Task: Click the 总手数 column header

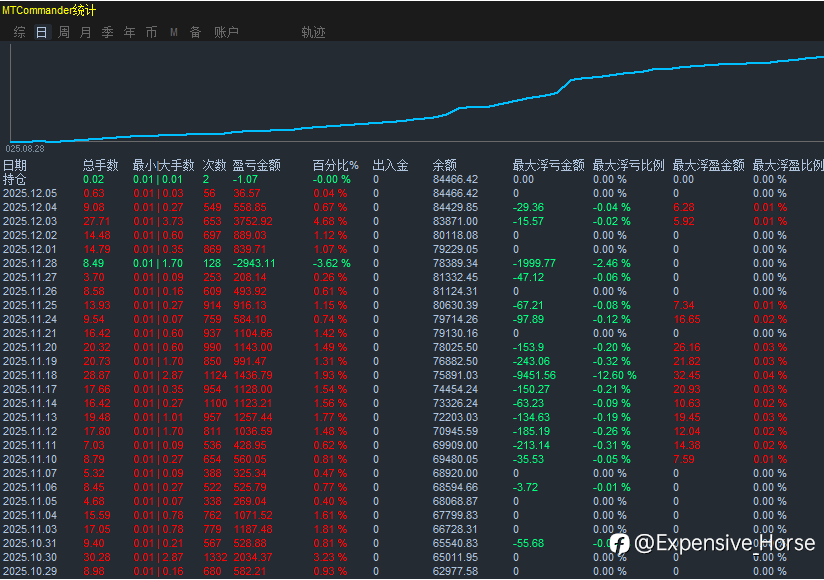Action: point(100,165)
